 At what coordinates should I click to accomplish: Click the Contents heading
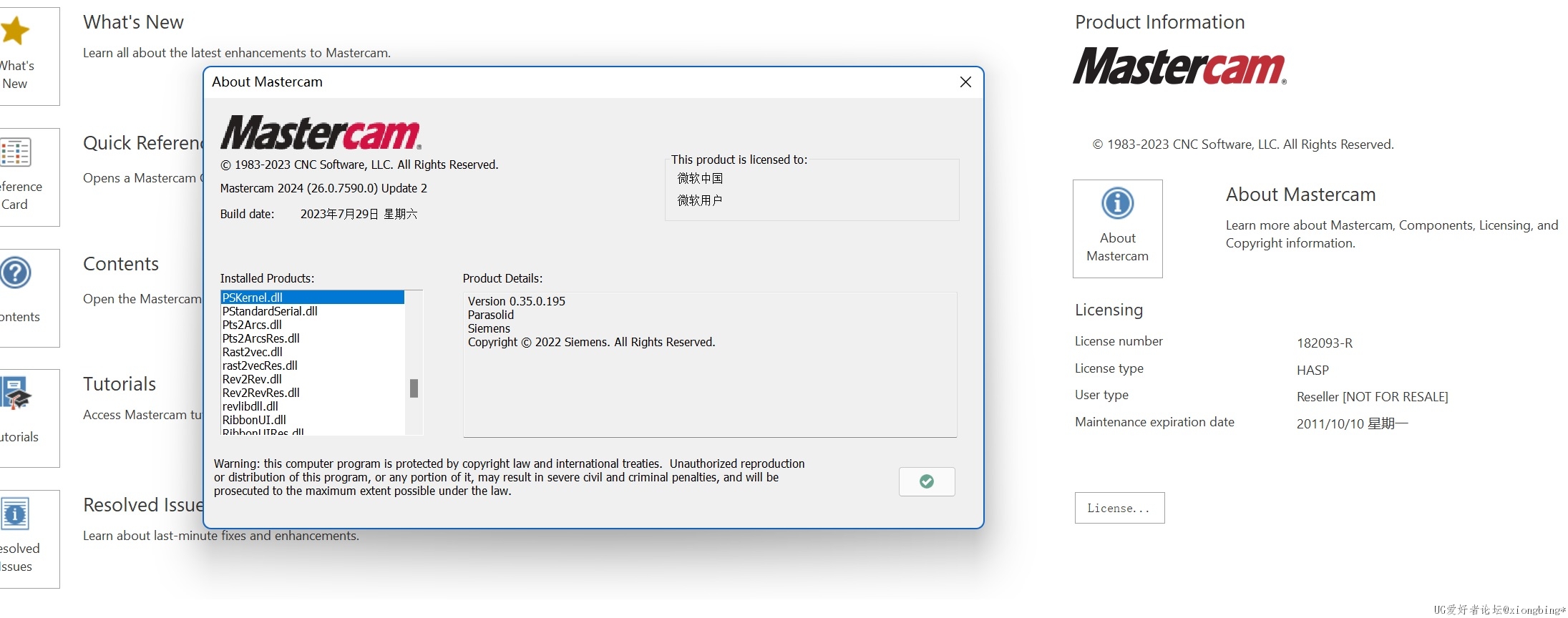coord(121,264)
